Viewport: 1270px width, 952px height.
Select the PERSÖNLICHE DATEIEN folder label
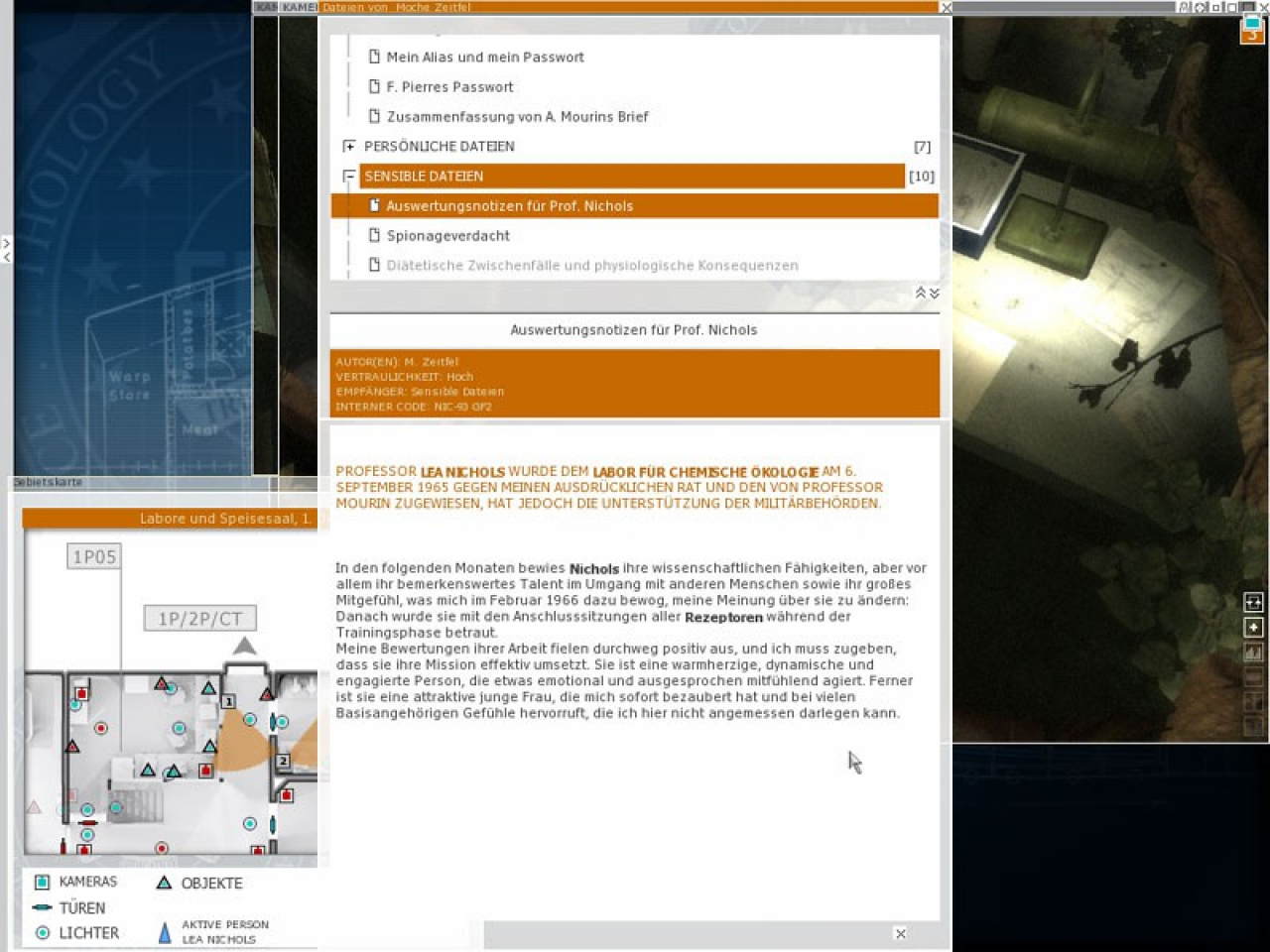point(439,147)
